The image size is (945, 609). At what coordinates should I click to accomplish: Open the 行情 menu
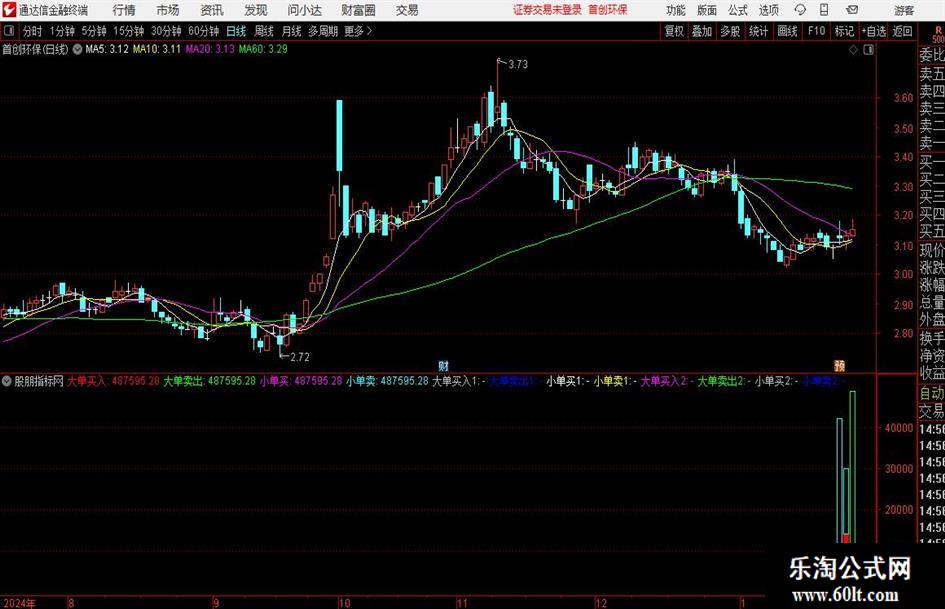(124, 10)
